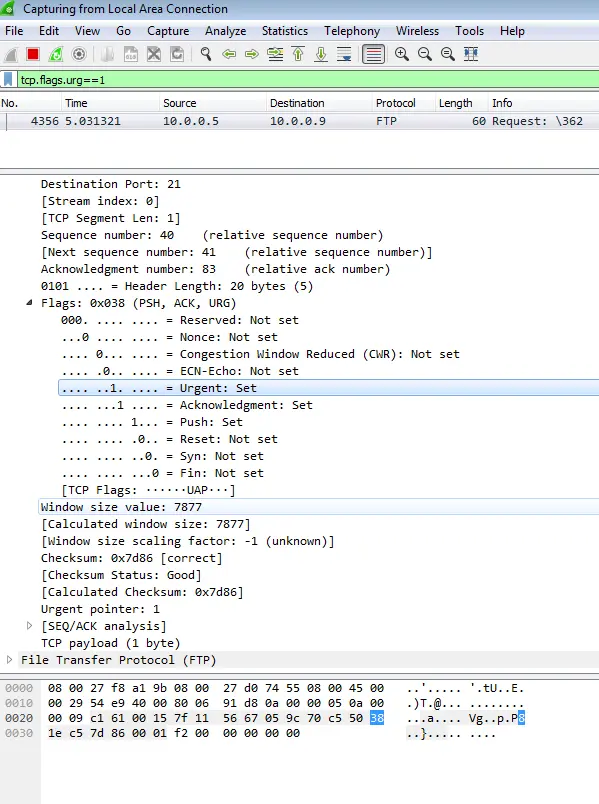Viewport: 599px width, 804px height.
Task: Click the Find packet magnifier icon
Action: [206, 54]
